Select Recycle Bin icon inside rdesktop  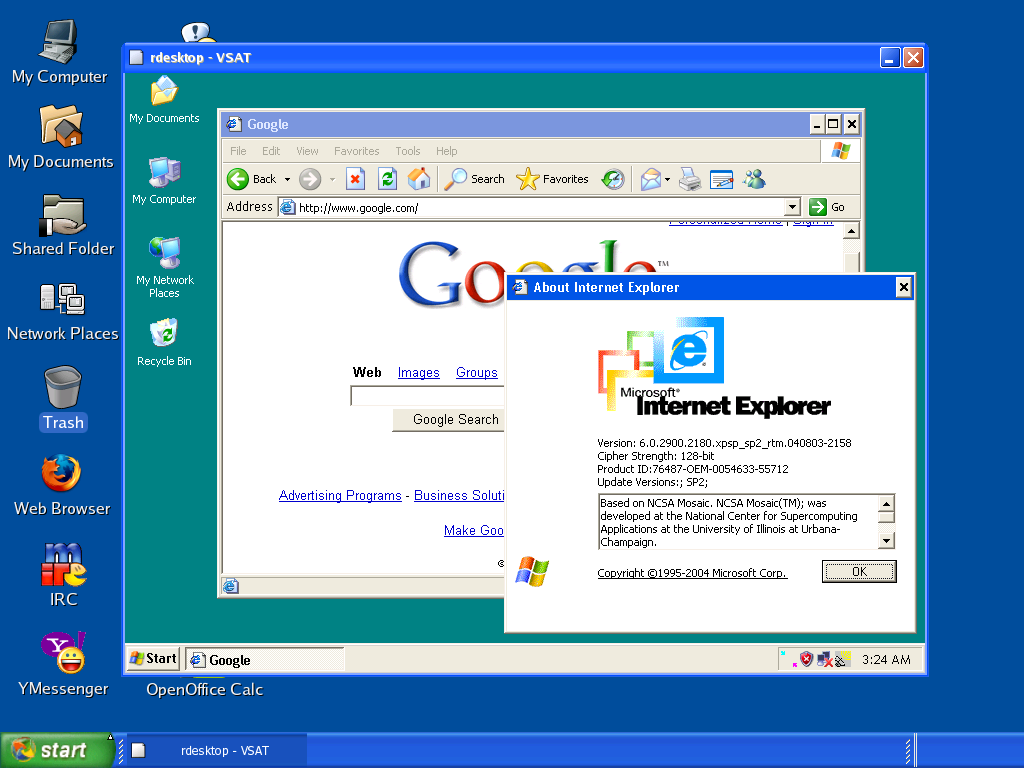pyautogui.click(x=164, y=343)
